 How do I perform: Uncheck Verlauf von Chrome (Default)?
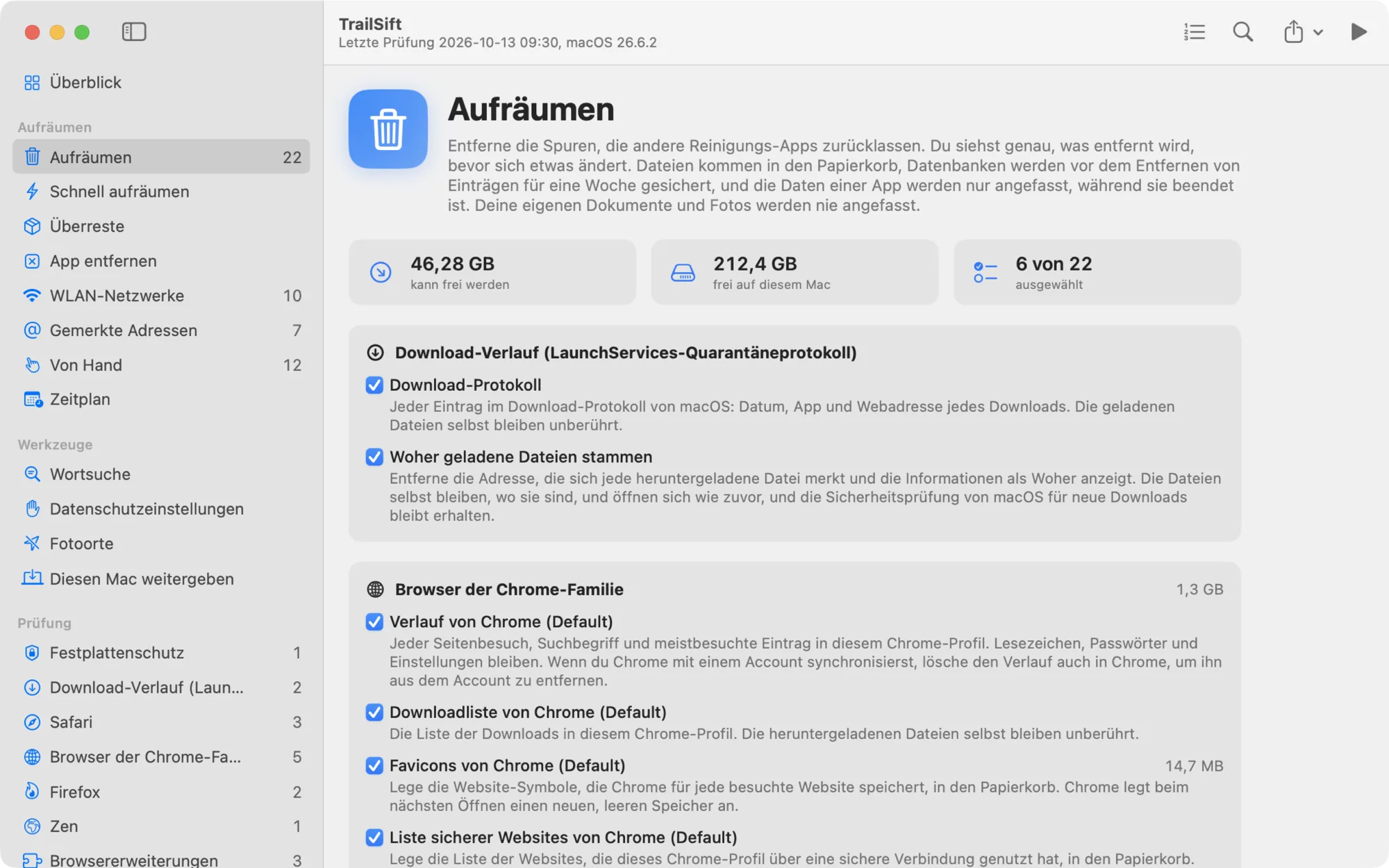coord(374,622)
